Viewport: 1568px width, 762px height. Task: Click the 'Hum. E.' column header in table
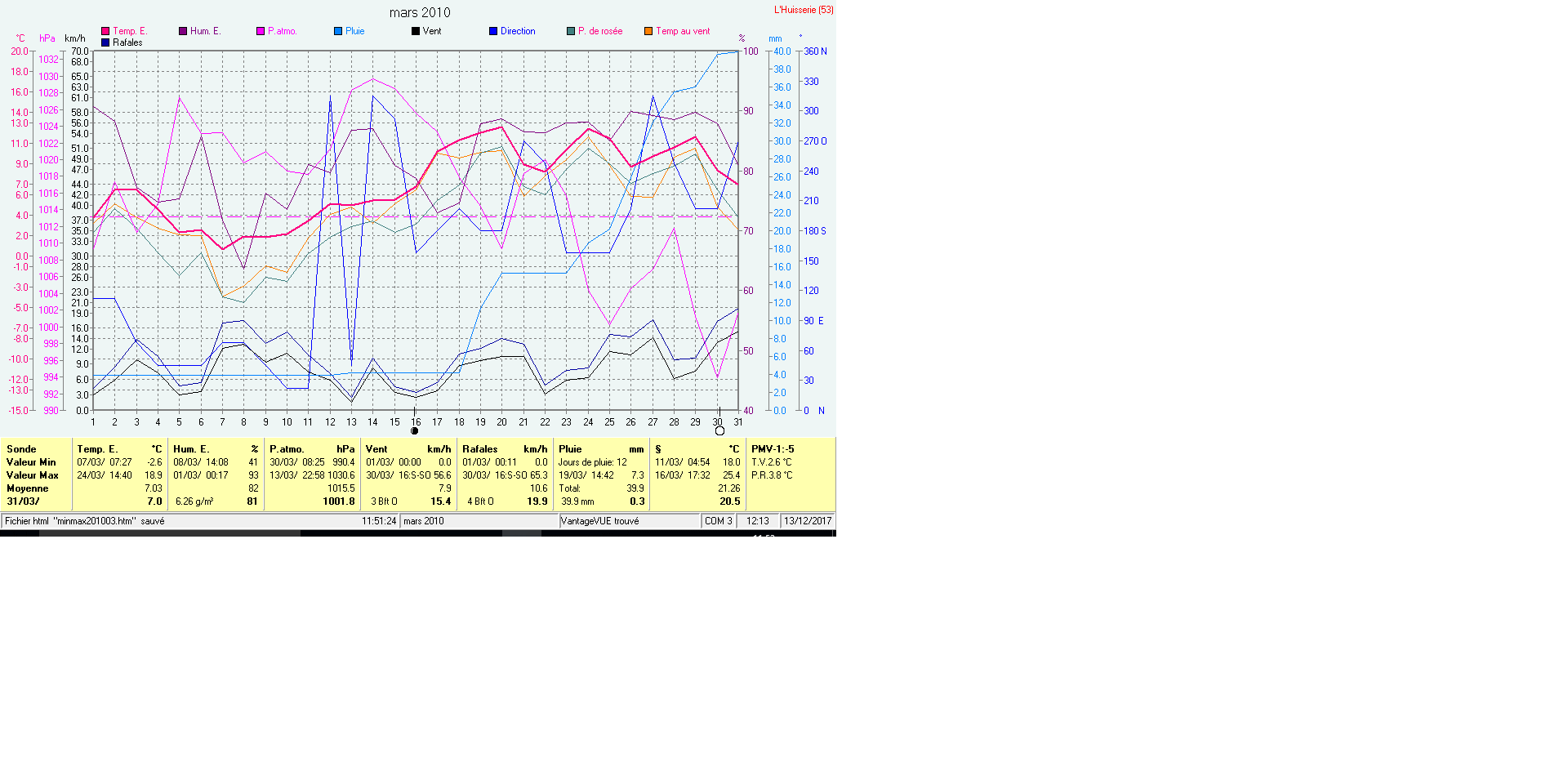(x=191, y=449)
